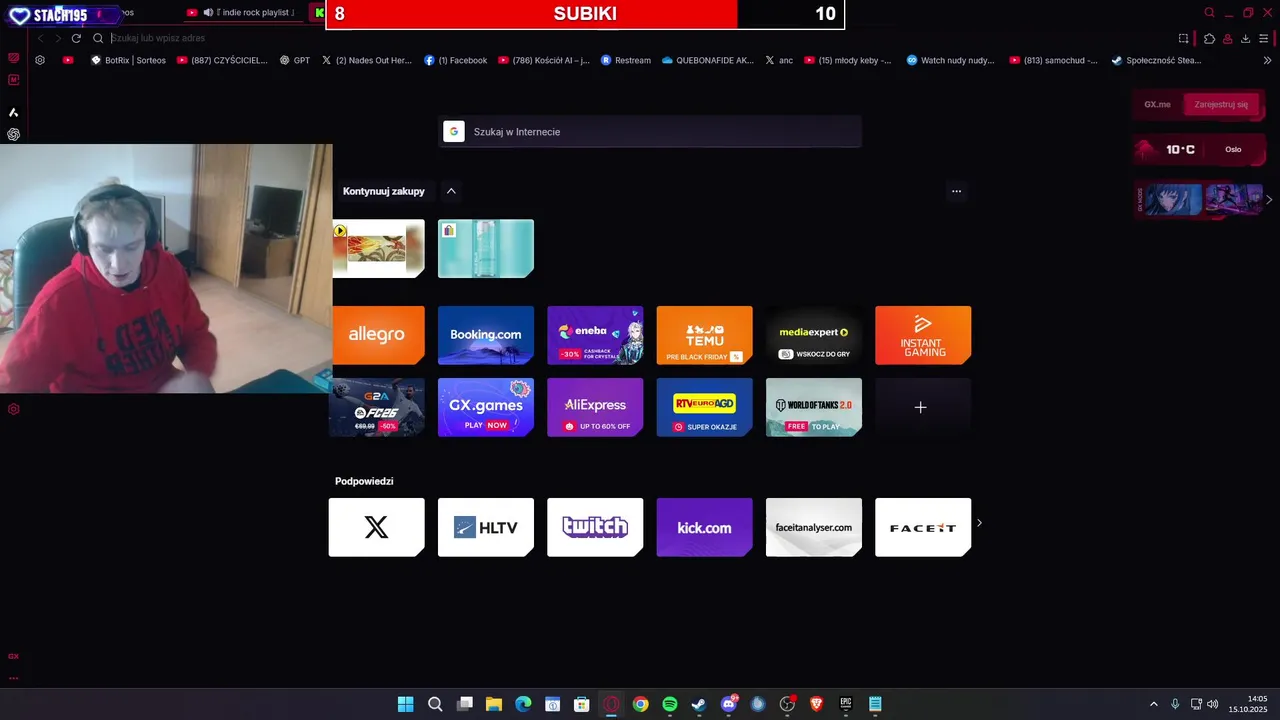1280x720 pixels.
Task: Show next GX Mods with chevron
Action: (1269, 199)
